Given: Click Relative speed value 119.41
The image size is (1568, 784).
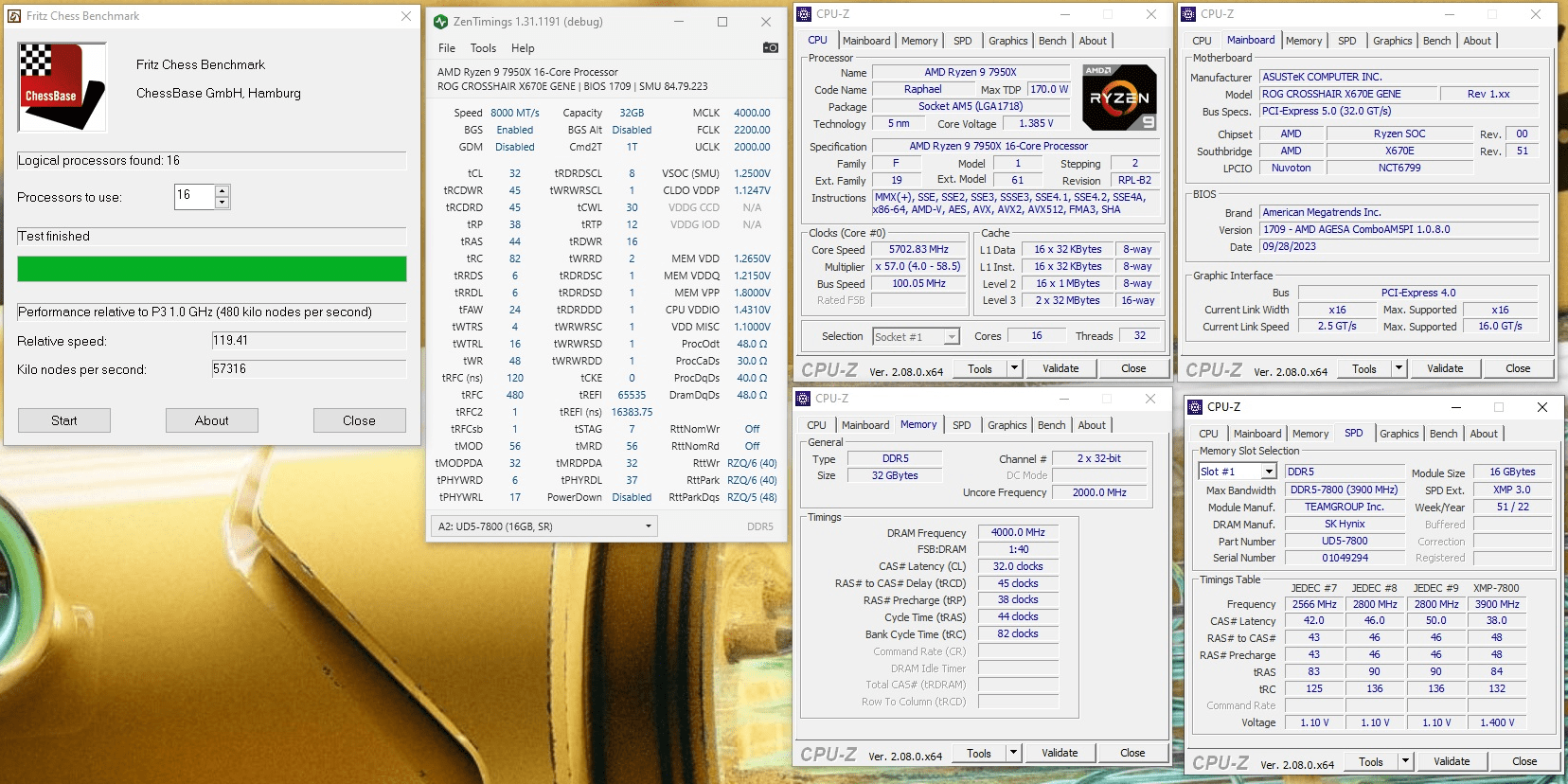Looking at the screenshot, I should 309,341.
